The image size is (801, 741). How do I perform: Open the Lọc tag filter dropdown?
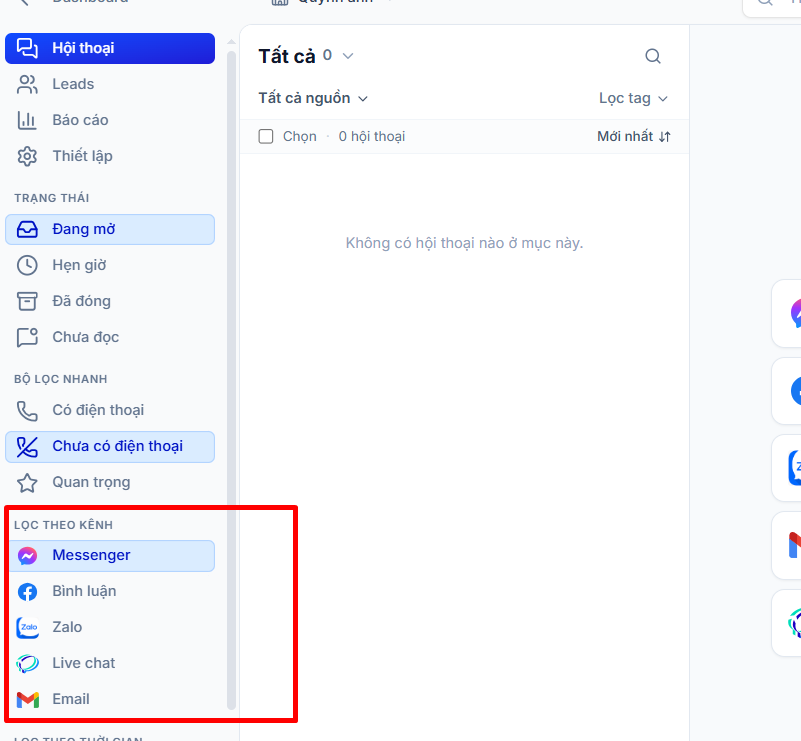pyautogui.click(x=633, y=98)
